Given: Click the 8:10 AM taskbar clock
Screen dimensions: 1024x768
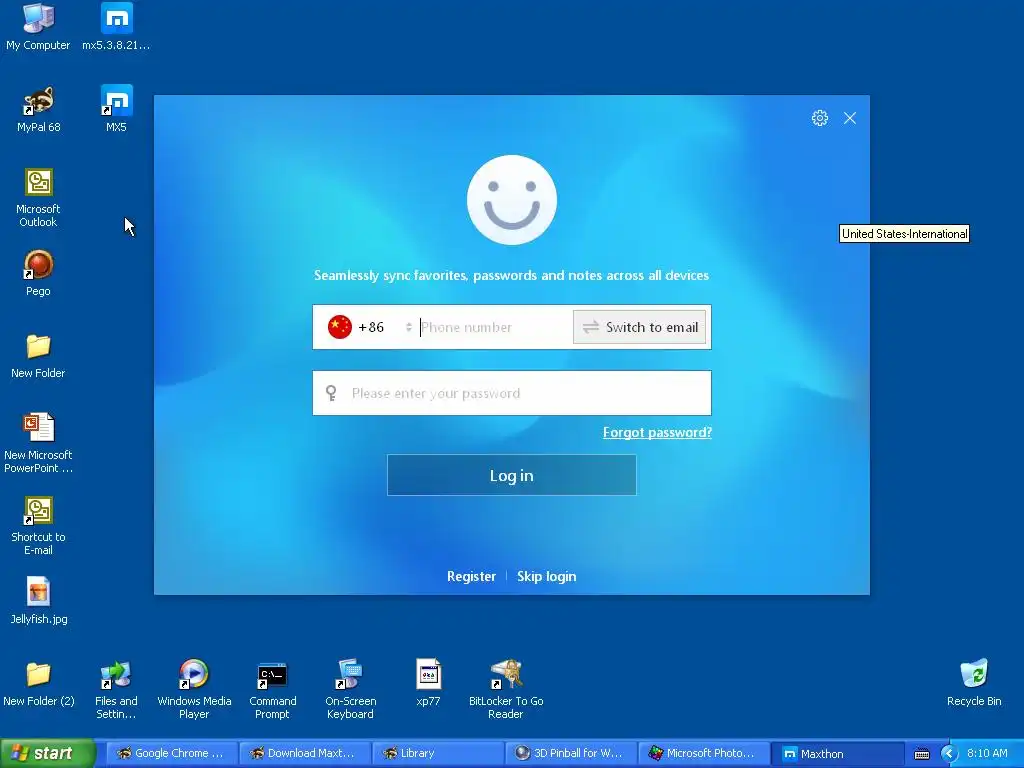Looking at the screenshot, I should coord(987,753).
